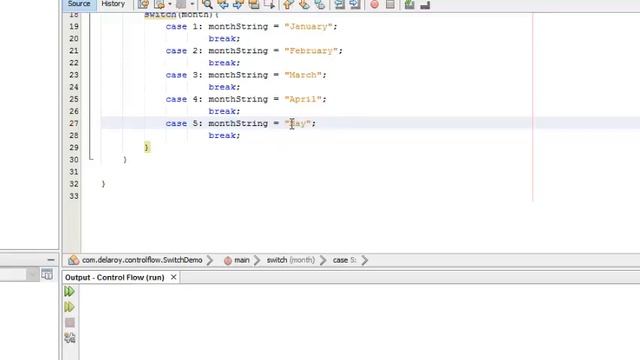Viewport: 640px width, 360px height.
Task: Click monthString on line 25
Action: coord(238,99)
